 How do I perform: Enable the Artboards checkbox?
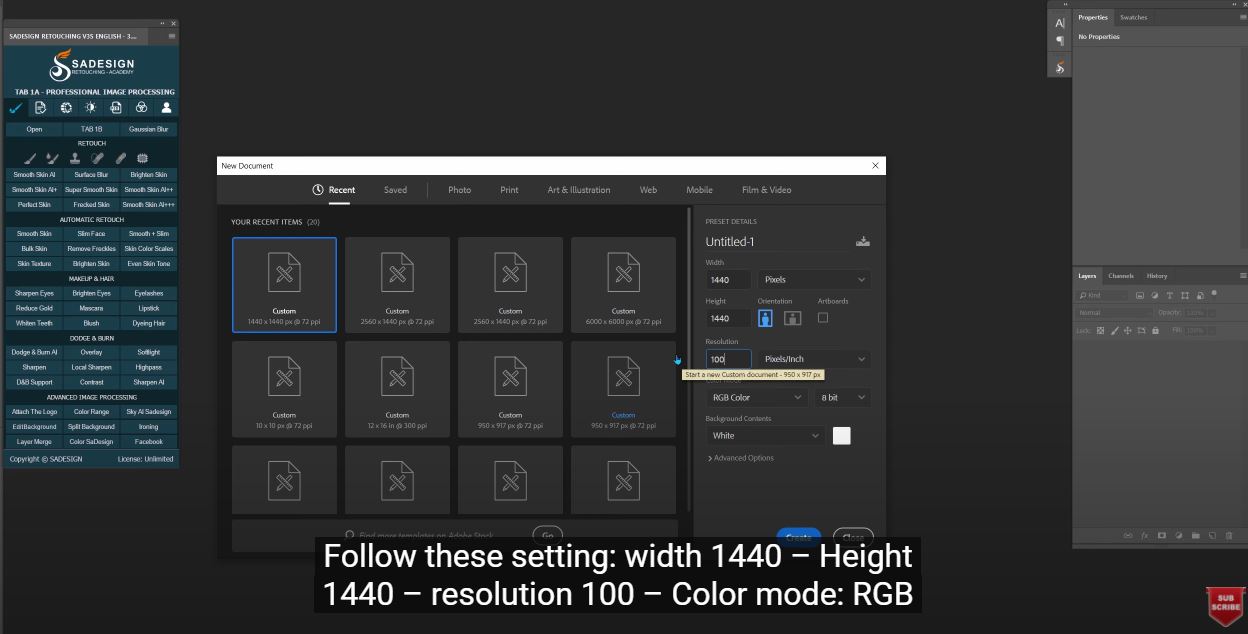(823, 318)
